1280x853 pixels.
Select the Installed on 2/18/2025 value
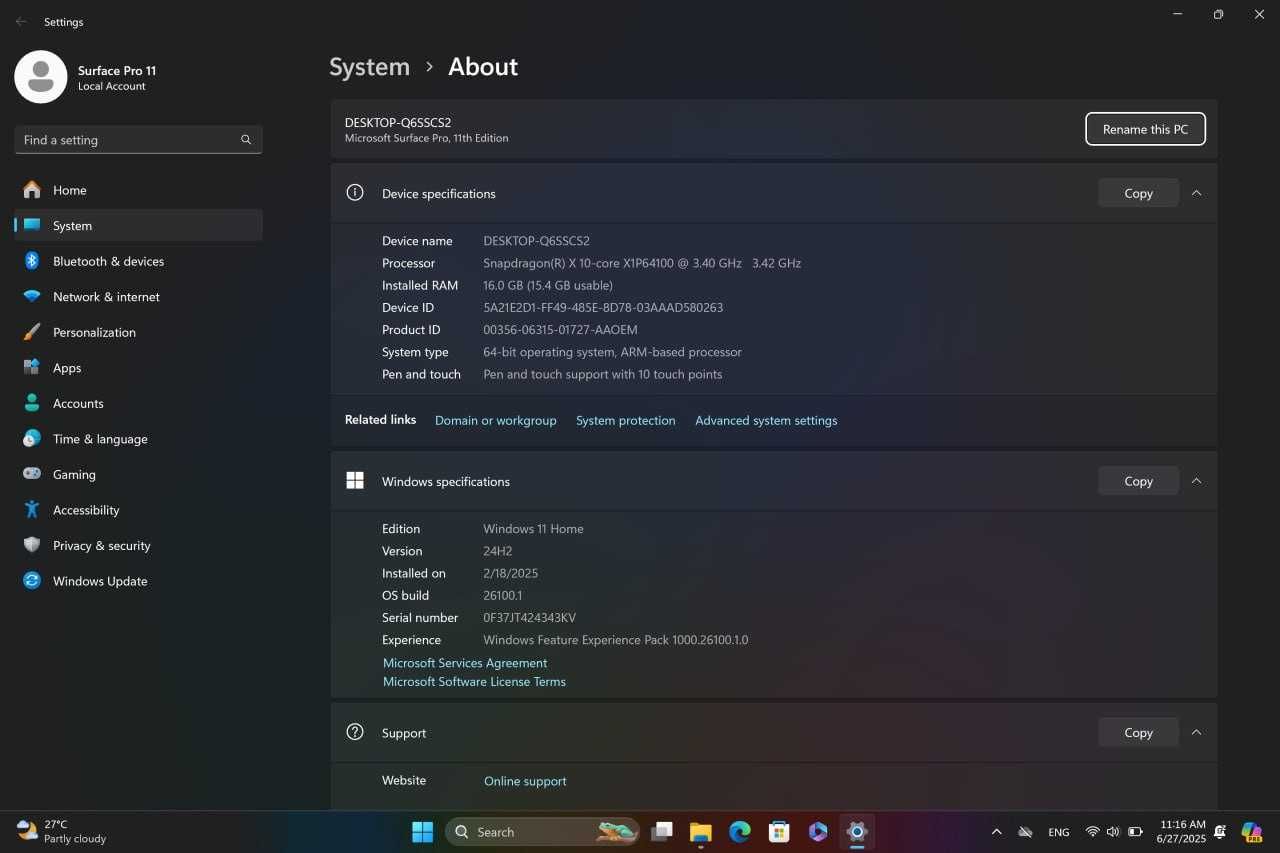[x=511, y=574]
